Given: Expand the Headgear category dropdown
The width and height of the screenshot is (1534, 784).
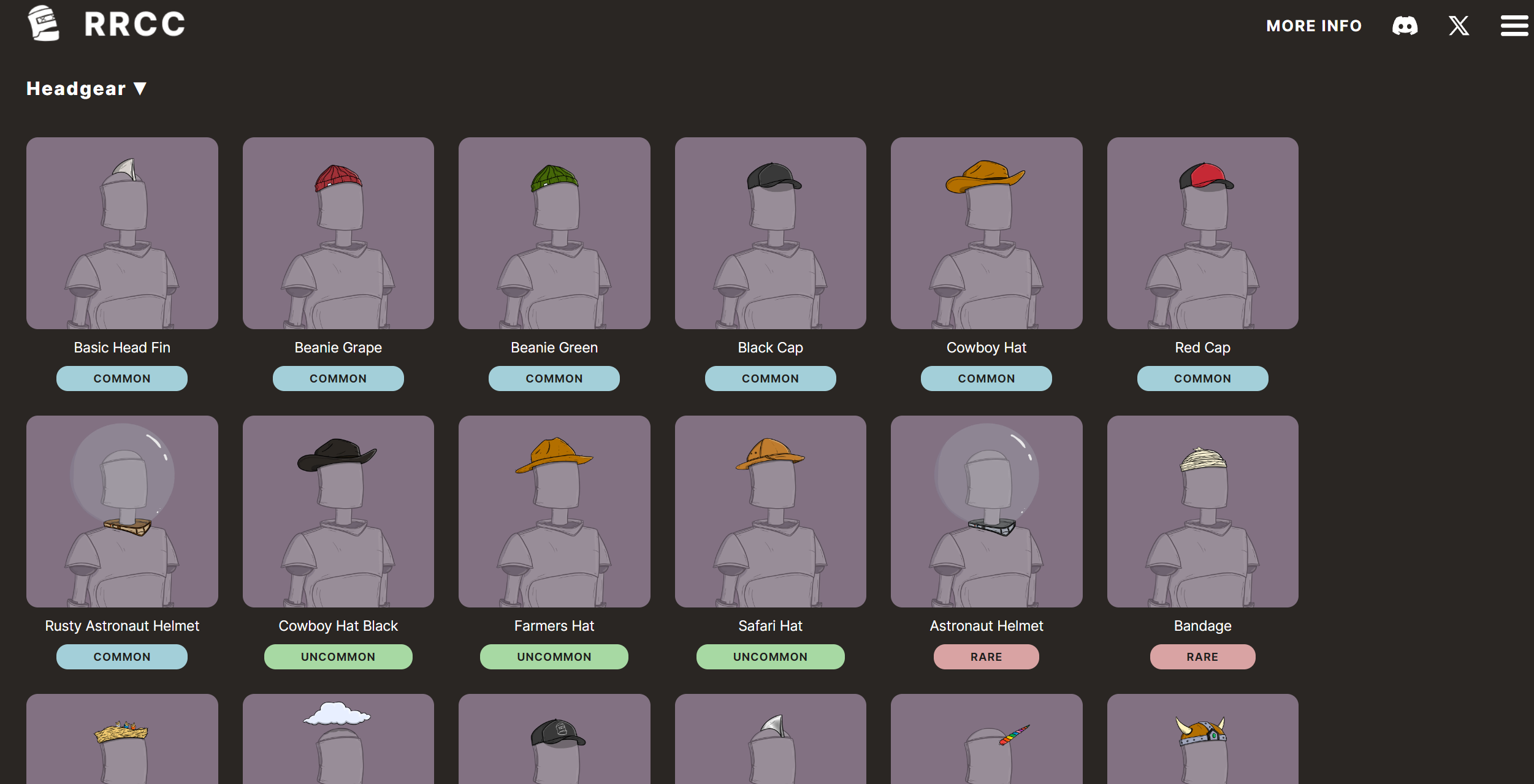Looking at the screenshot, I should (x=86, y=89).
